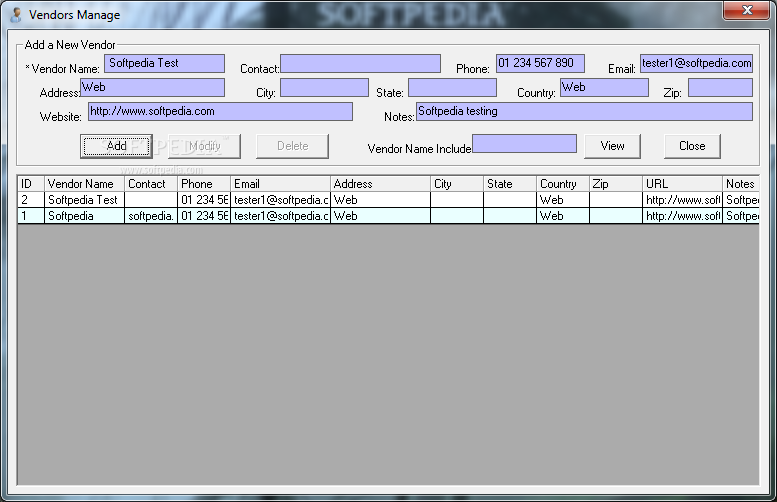Select the 'Softpedia' vendor name cell in row 1

pos(84,216)
